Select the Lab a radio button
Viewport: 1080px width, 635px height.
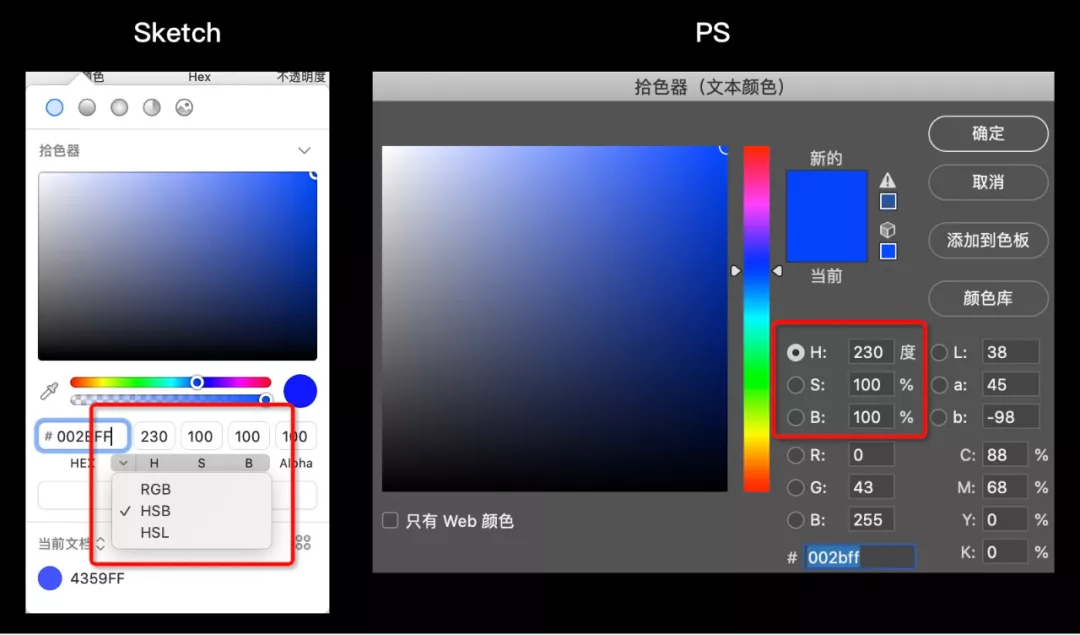[939, 385]
